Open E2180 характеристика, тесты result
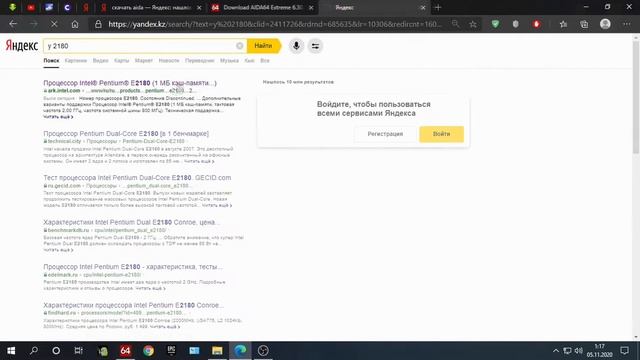 133,267
